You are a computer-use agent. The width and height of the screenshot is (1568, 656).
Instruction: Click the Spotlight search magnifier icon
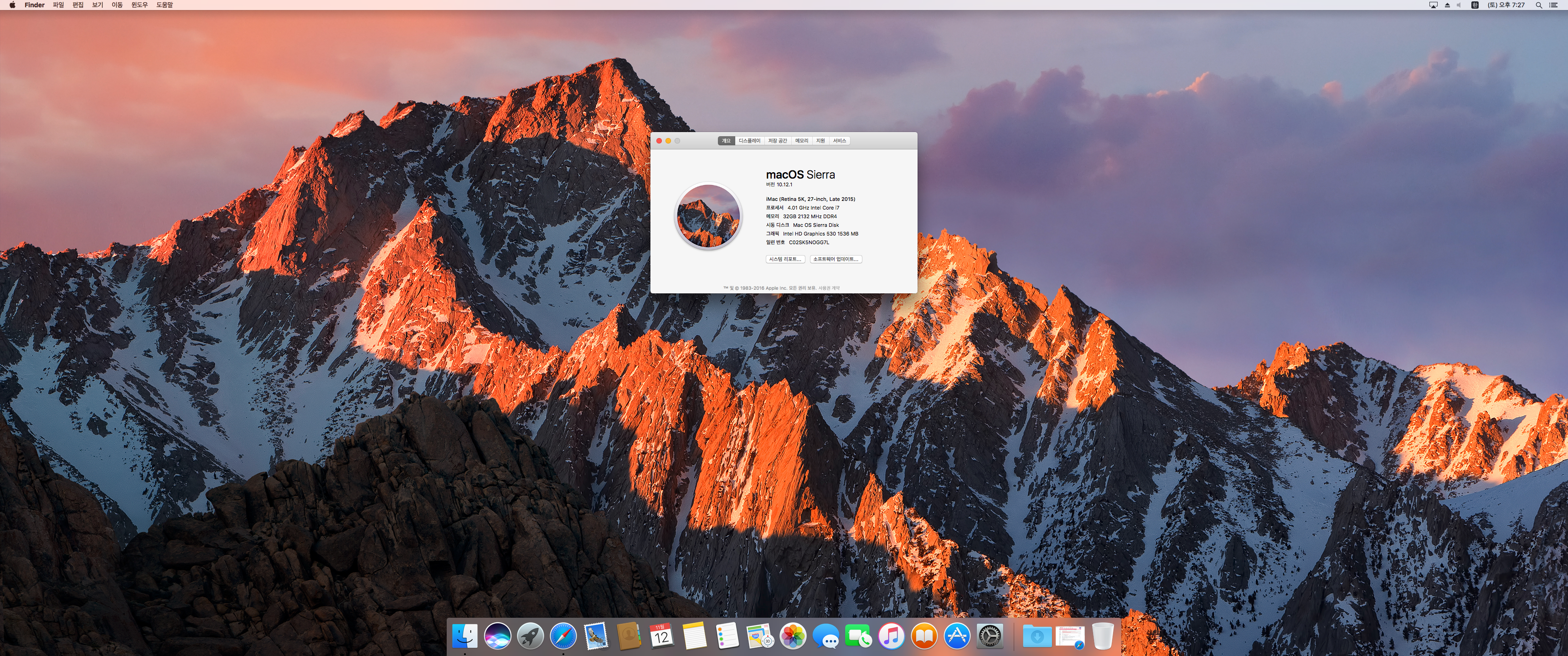(x=1539, y=5)
